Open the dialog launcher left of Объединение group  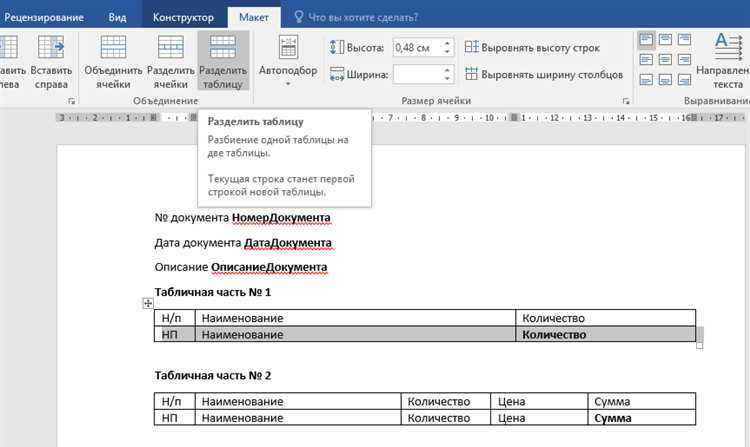pos(71,101)
